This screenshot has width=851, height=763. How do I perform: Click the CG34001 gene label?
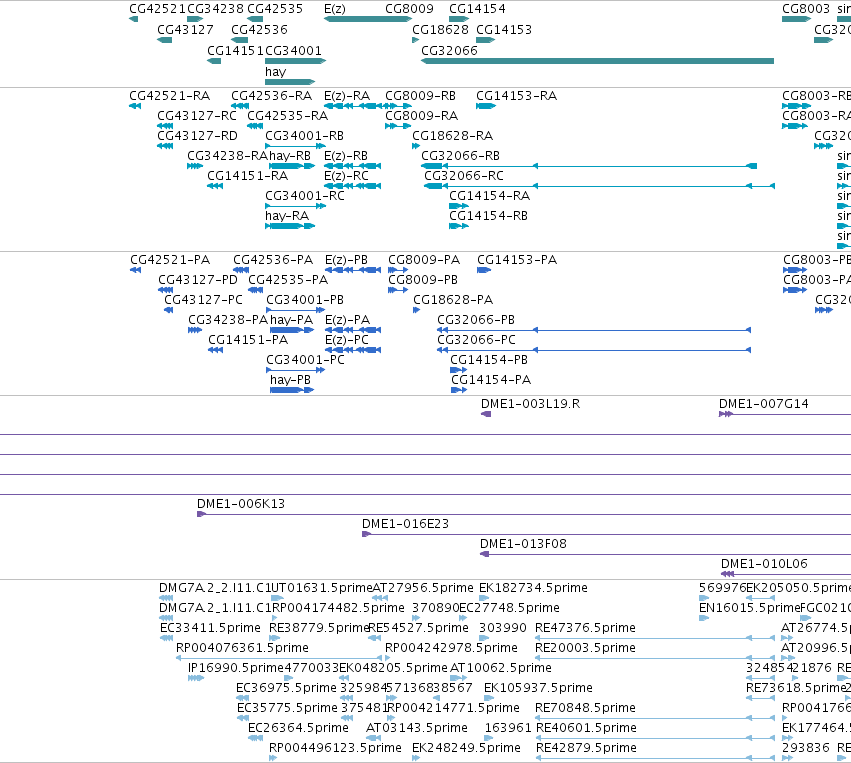(293, 50)
